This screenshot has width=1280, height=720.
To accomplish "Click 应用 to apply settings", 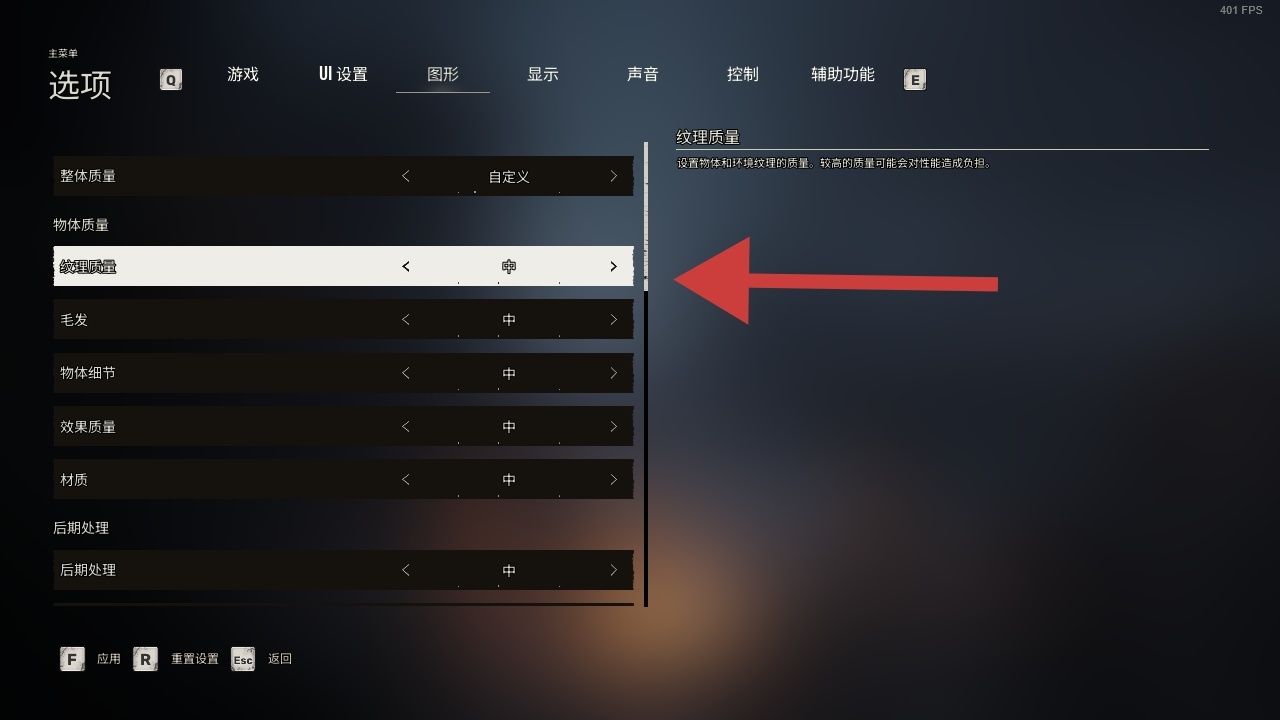I will click(109, 659).
